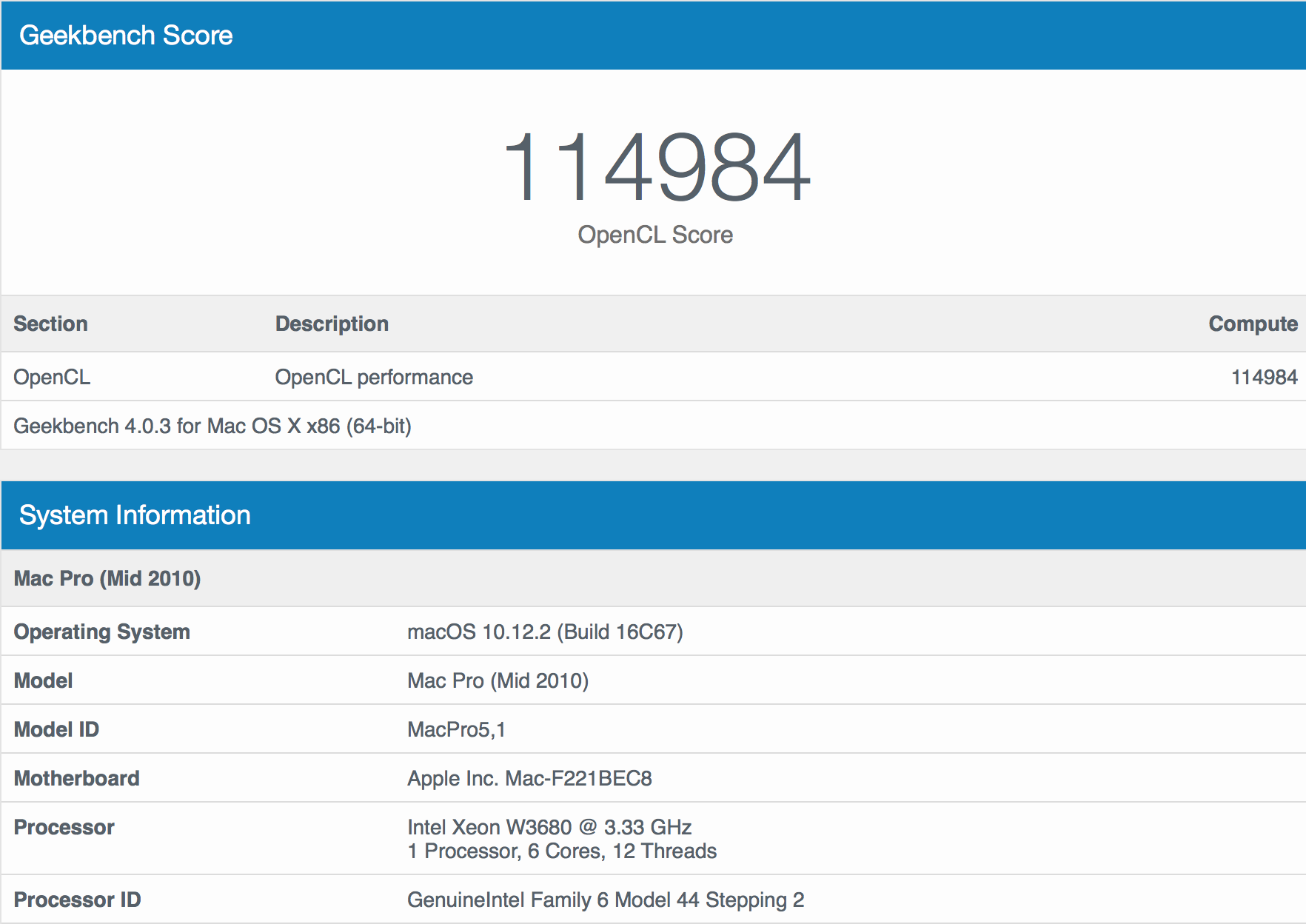Viewport: 1306px width, 924px height.
Task: Select Intel Xeon W3680 @ 3.33 GHz text
Action: coord(549,827)
